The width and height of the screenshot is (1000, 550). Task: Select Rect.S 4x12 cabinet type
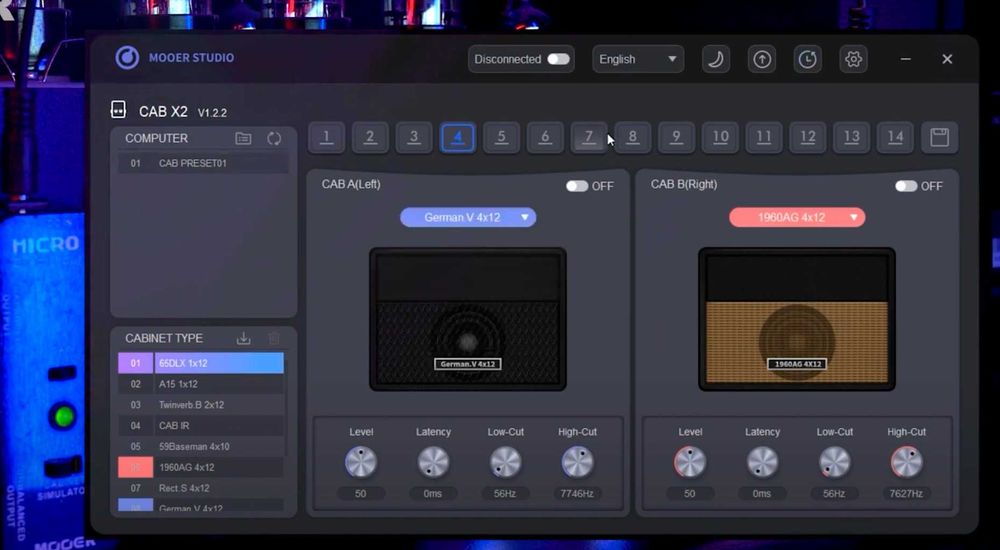(x=201, y=488)
